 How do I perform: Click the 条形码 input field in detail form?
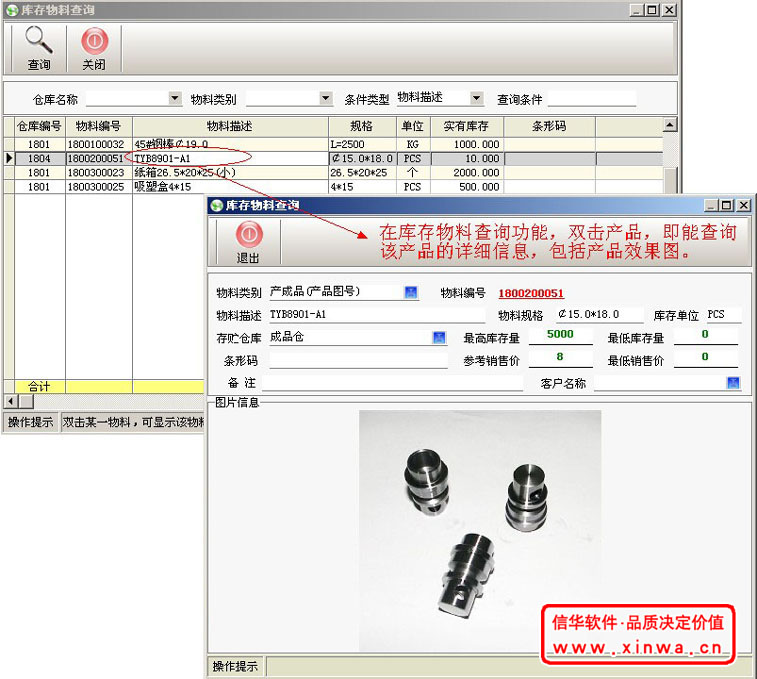click(357, 360)
